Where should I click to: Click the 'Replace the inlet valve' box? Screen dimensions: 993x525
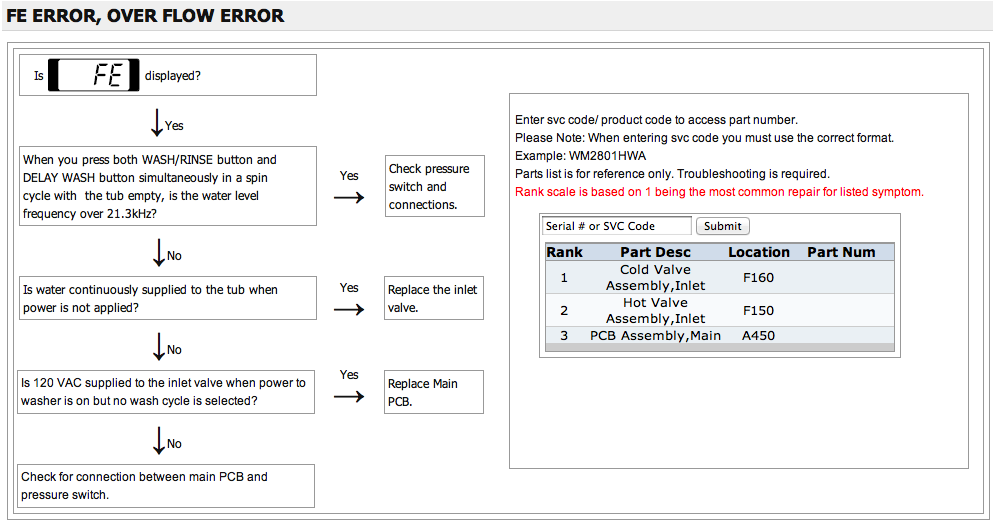[x=434, y=298]
